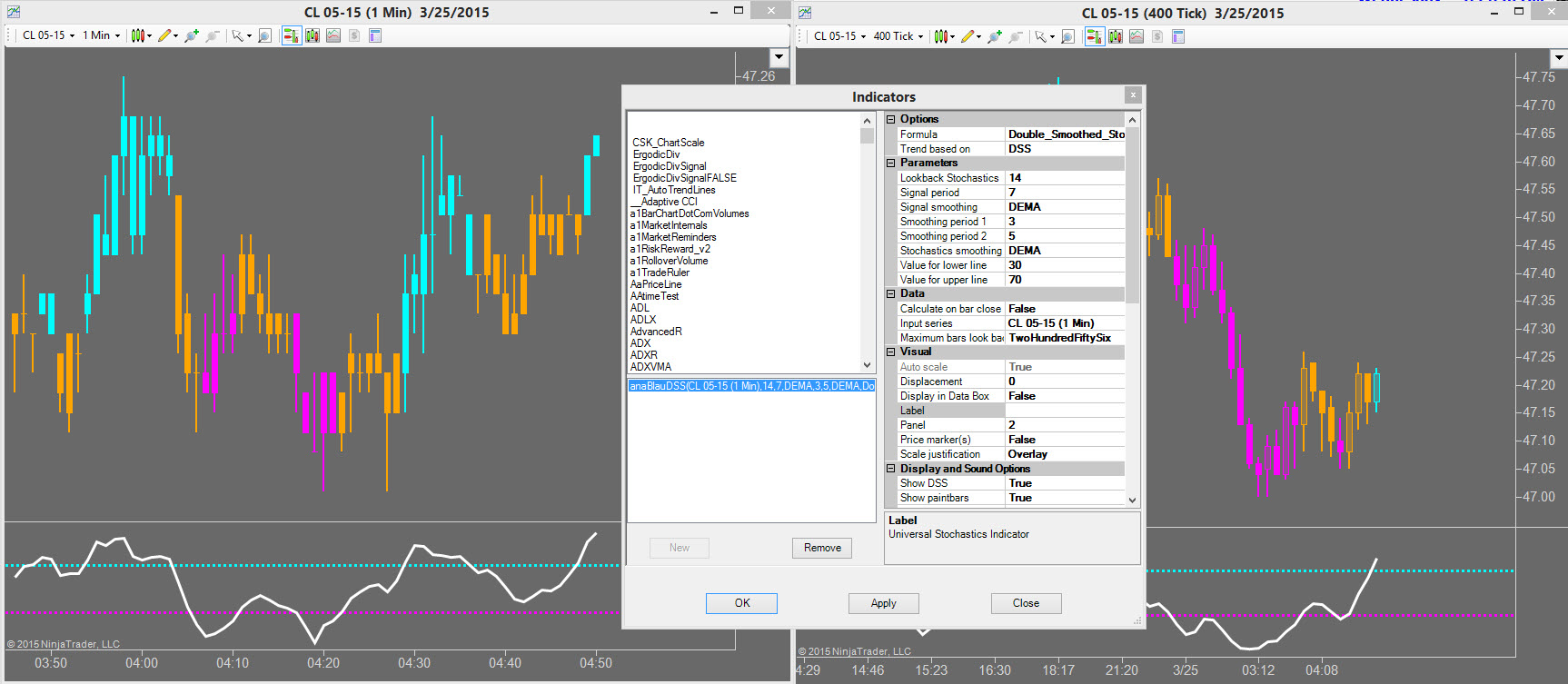Viewport: 1568px width, 684px height.
Task: Close the Indicators dialog with the X
Action: pos(1132,94)
